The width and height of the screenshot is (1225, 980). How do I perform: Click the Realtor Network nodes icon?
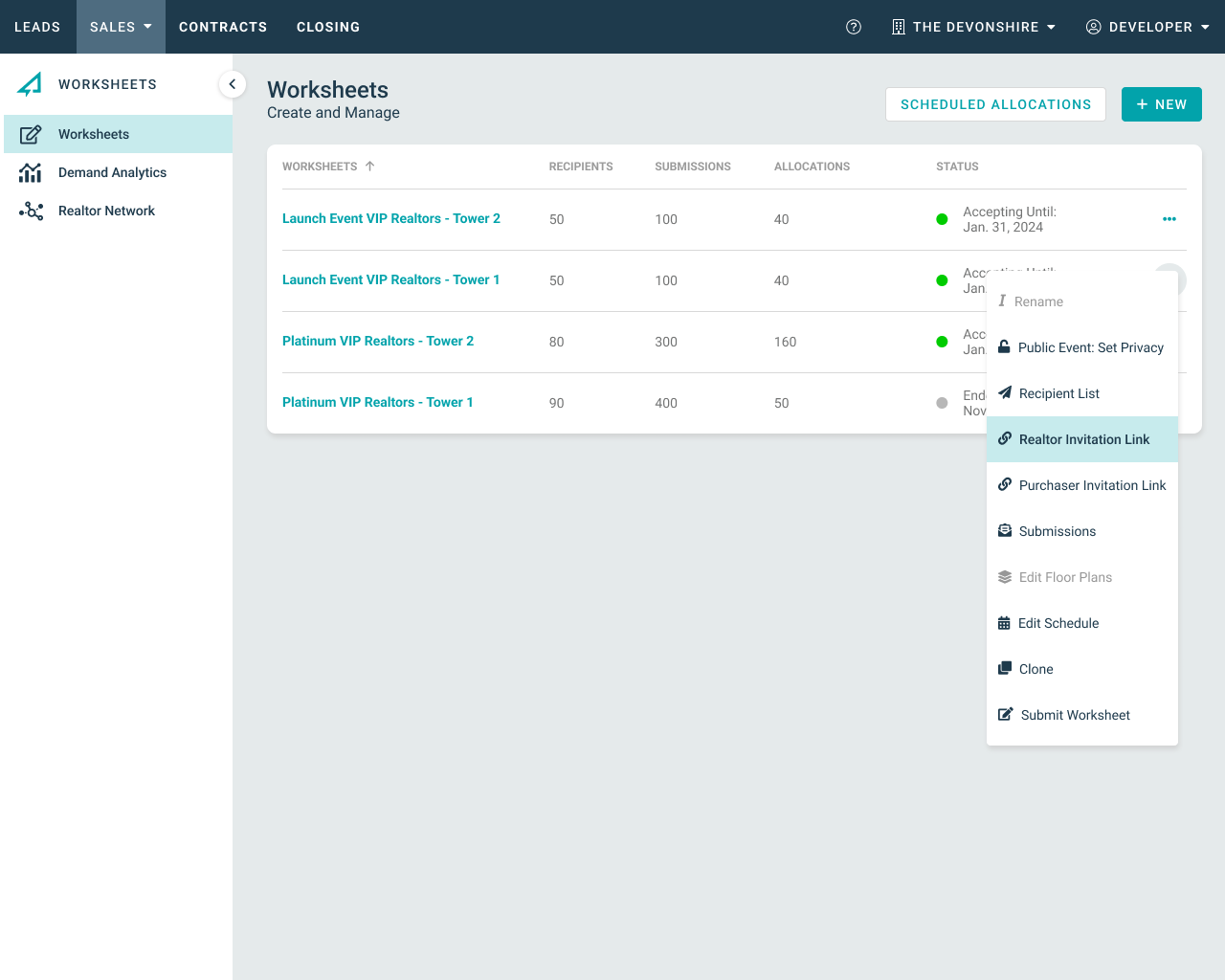click(x=31, y=211)
